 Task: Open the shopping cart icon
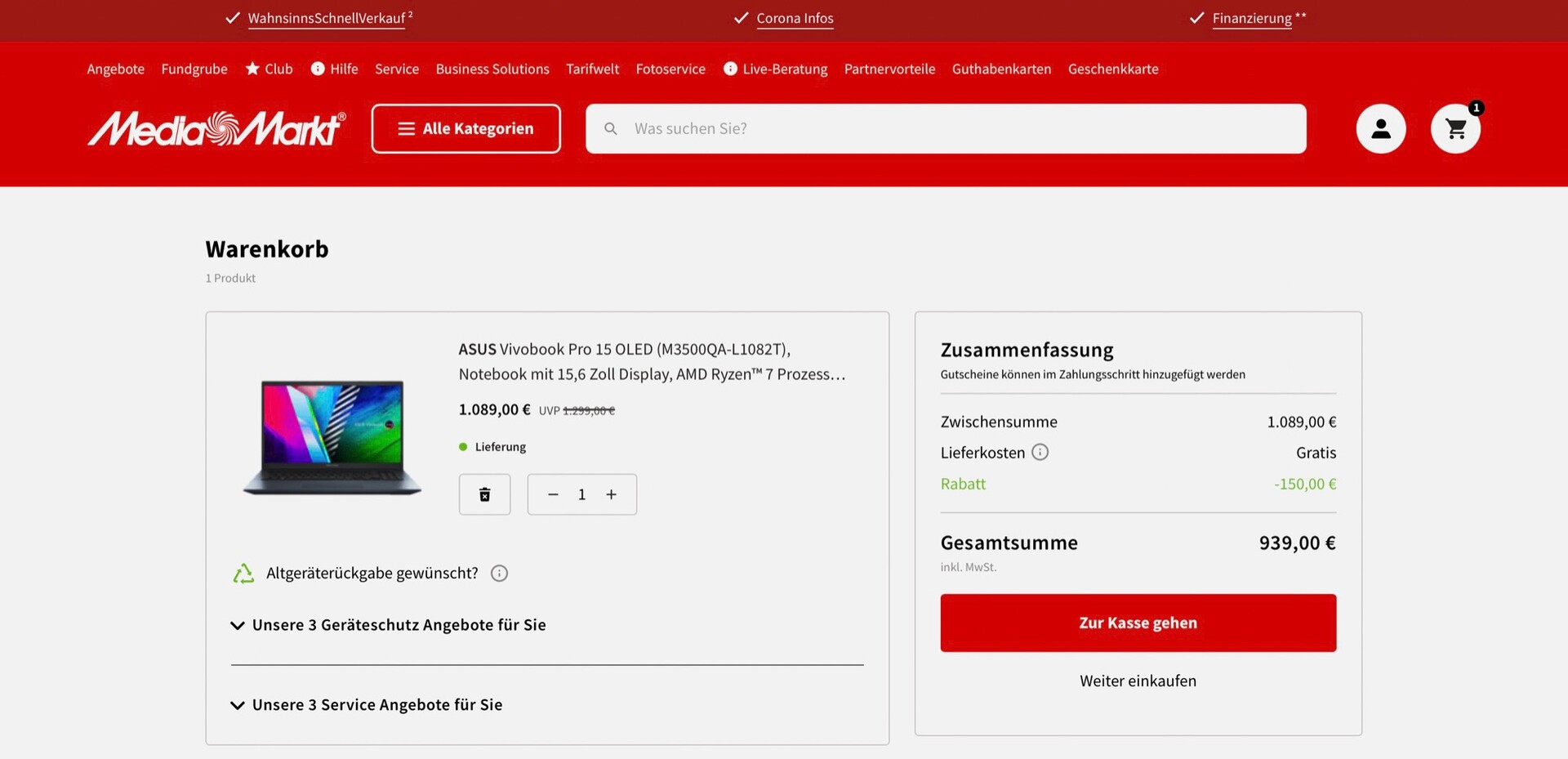(1455, 128)
